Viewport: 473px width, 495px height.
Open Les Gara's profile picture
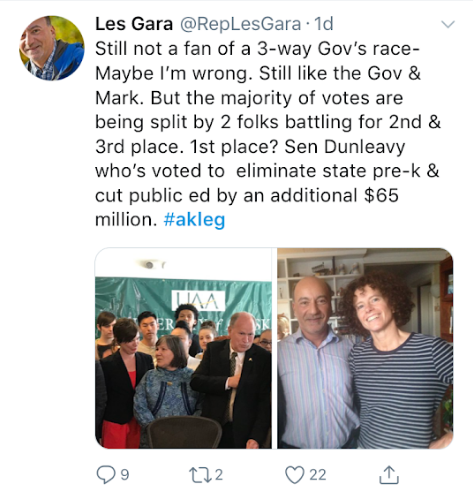click(52, 48)
